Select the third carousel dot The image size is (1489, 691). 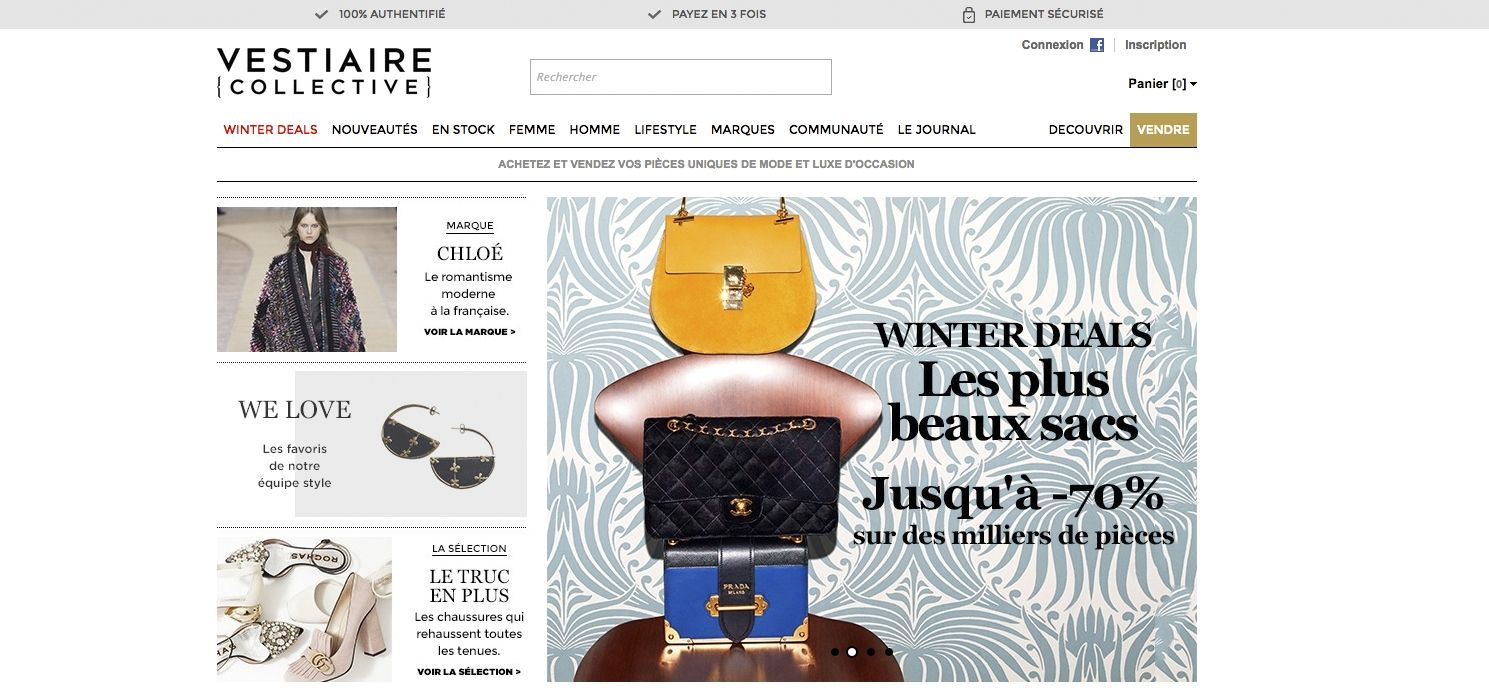[x=871, y=652]
